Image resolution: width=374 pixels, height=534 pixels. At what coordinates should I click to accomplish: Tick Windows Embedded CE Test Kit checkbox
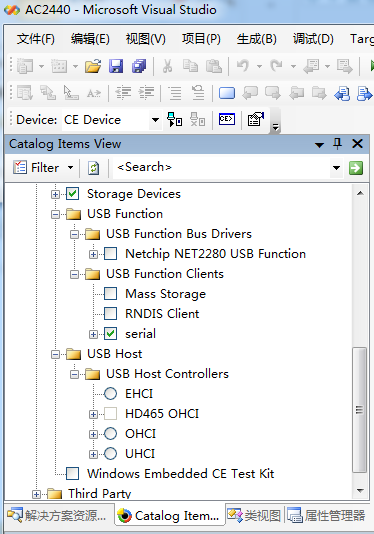coord(72,474)
